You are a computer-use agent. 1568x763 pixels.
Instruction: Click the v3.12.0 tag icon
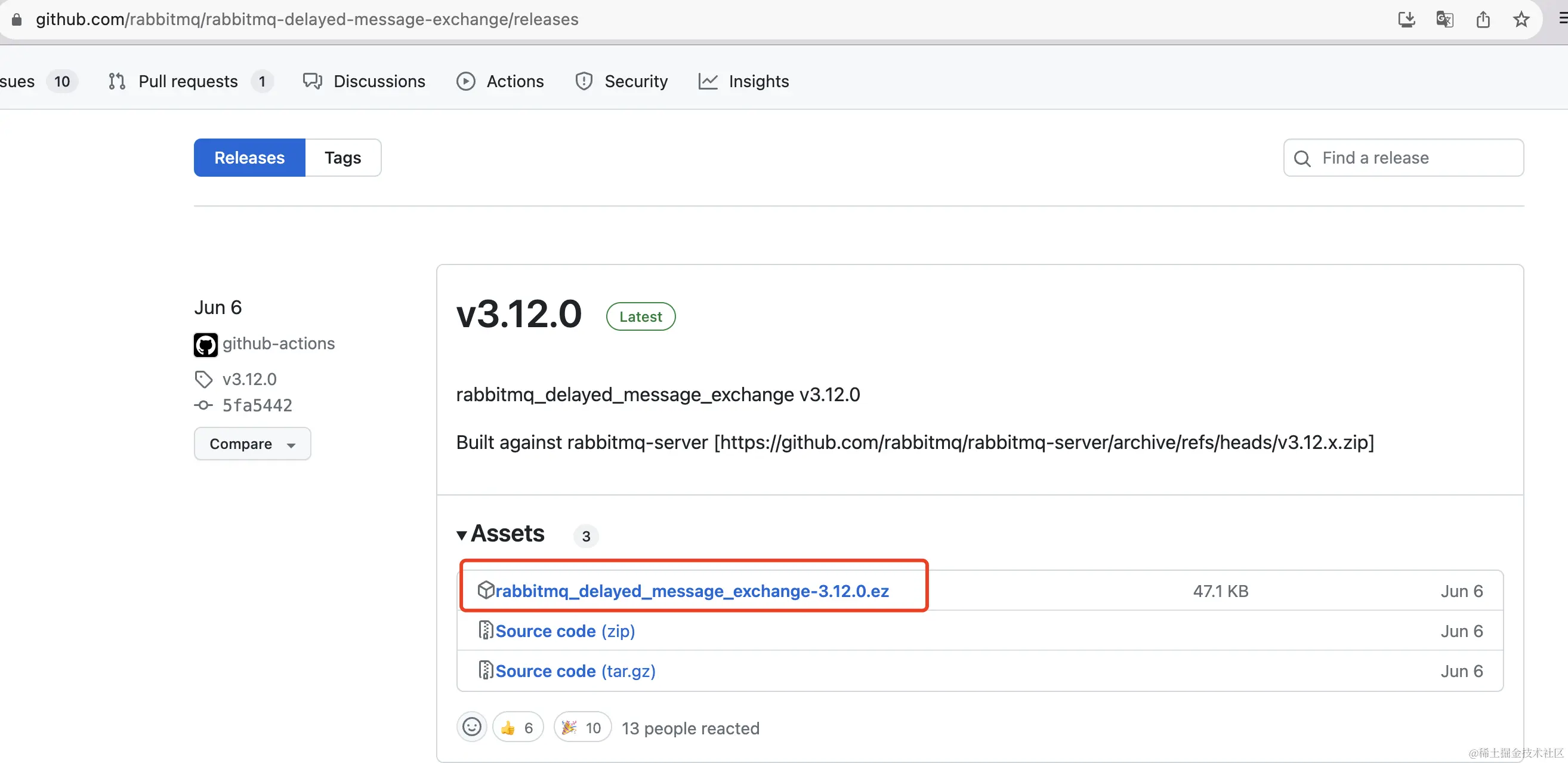[x=203, y=379]
